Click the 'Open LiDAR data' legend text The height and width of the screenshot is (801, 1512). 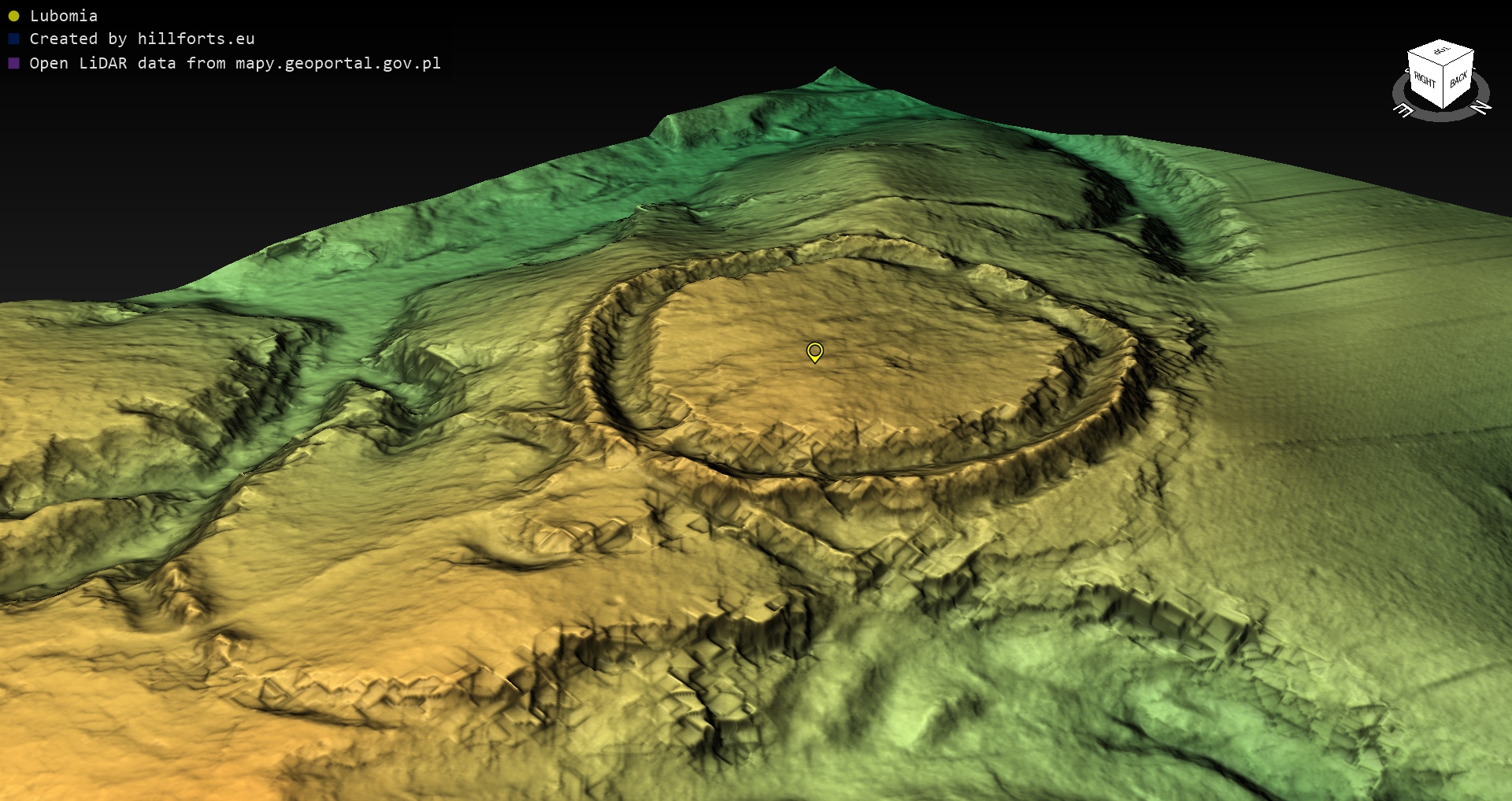click(x=102, y=63)
